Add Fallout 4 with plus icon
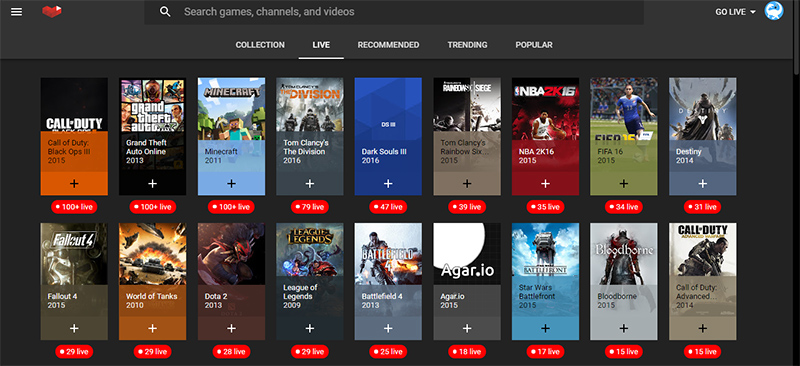 [74, 328]
